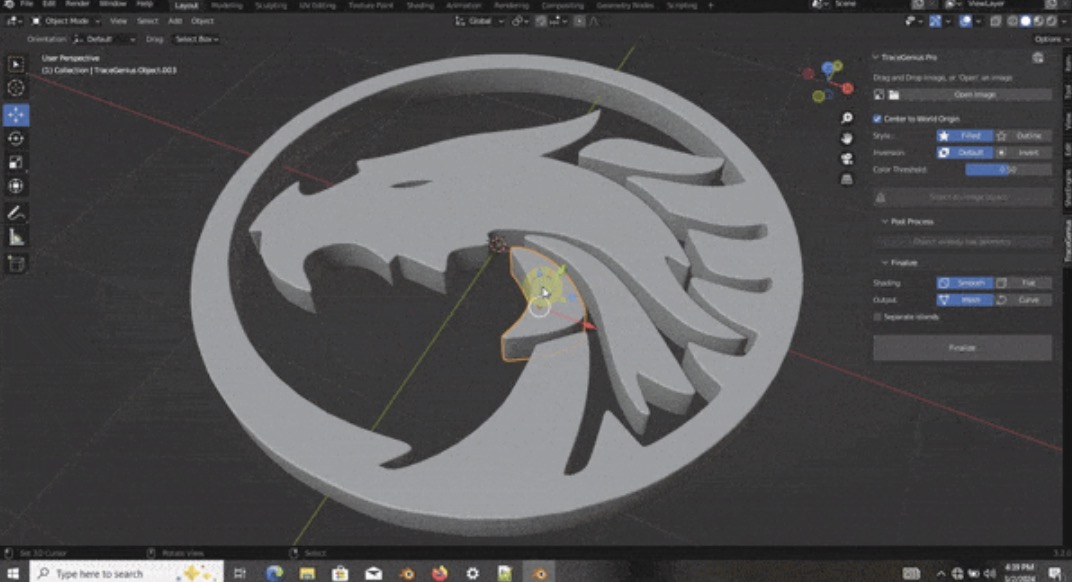Viewport: 1072px width, 582px height.
Task: Pick the Add Cube tool
Action: [16, 264]
